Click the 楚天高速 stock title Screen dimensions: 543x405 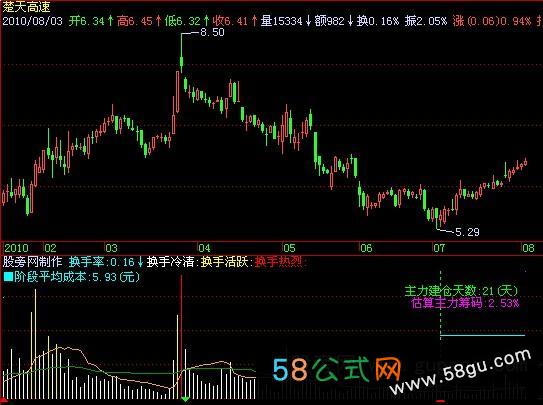click(27, 7)
